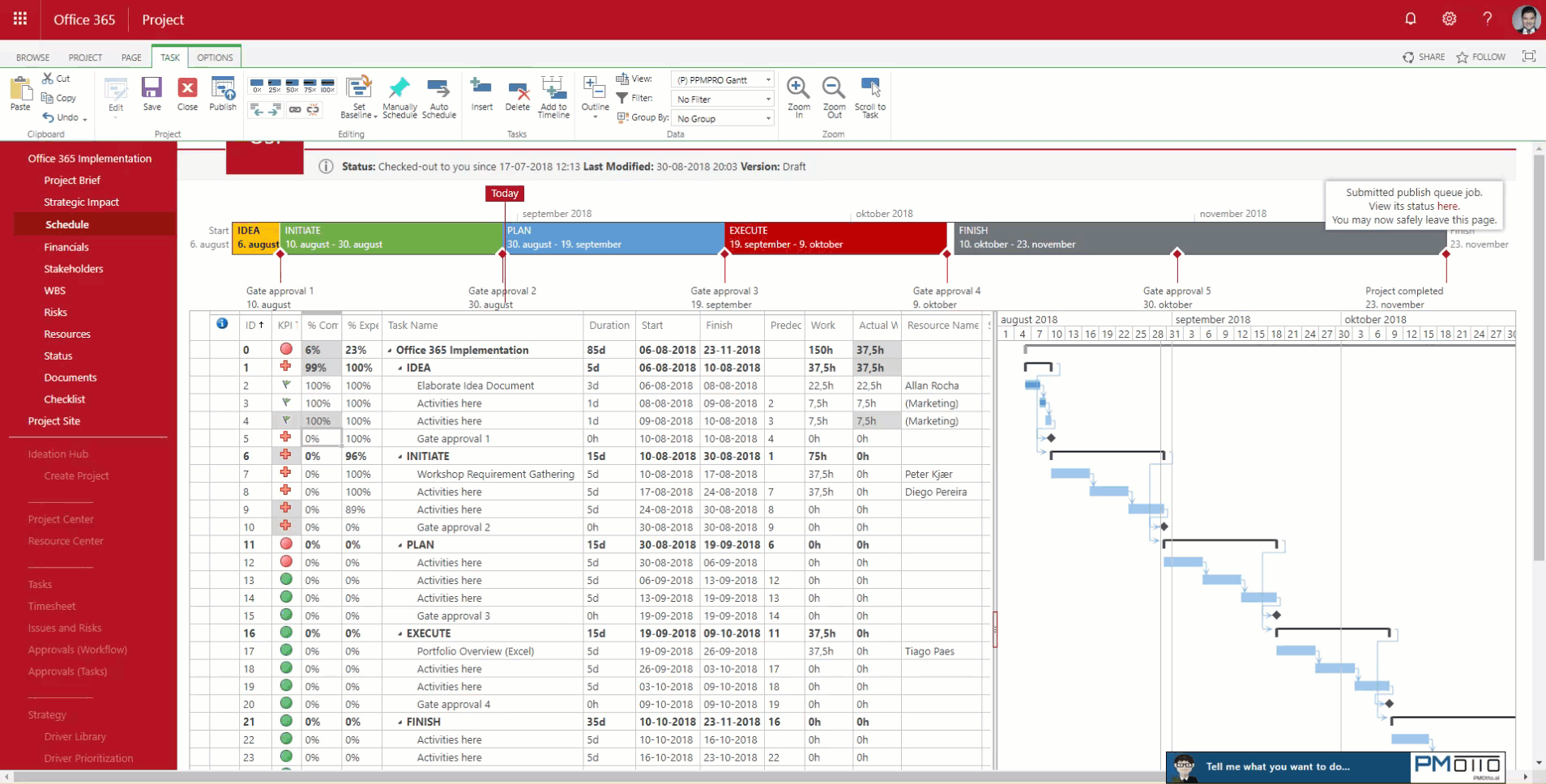This screenshot has width=1546, height=784.
Task: Collapse the INITIATE summary task
Action: click(400, 457)
